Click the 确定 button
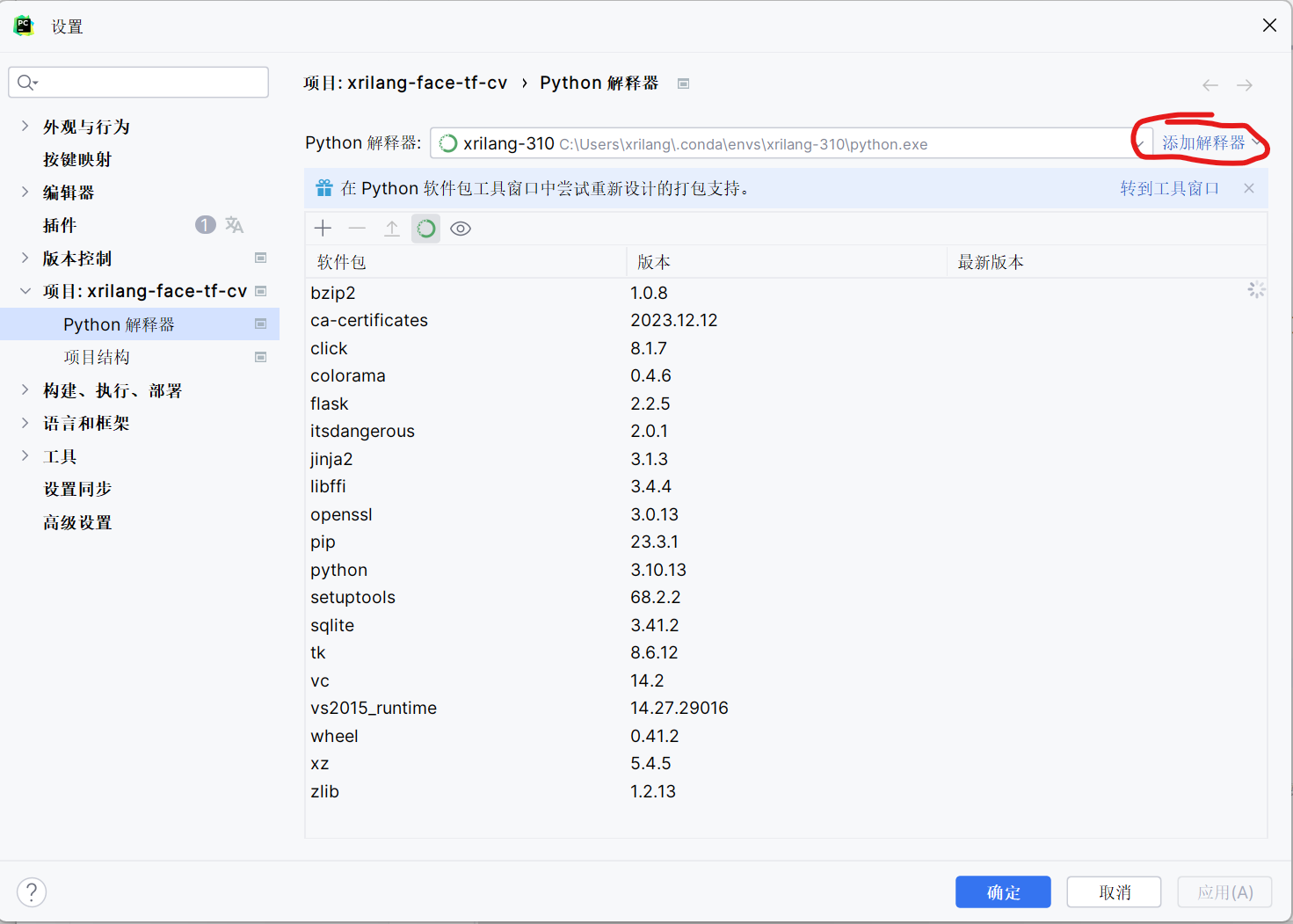The width and height of the screenshot is (1293, 924). (1003, 892)
